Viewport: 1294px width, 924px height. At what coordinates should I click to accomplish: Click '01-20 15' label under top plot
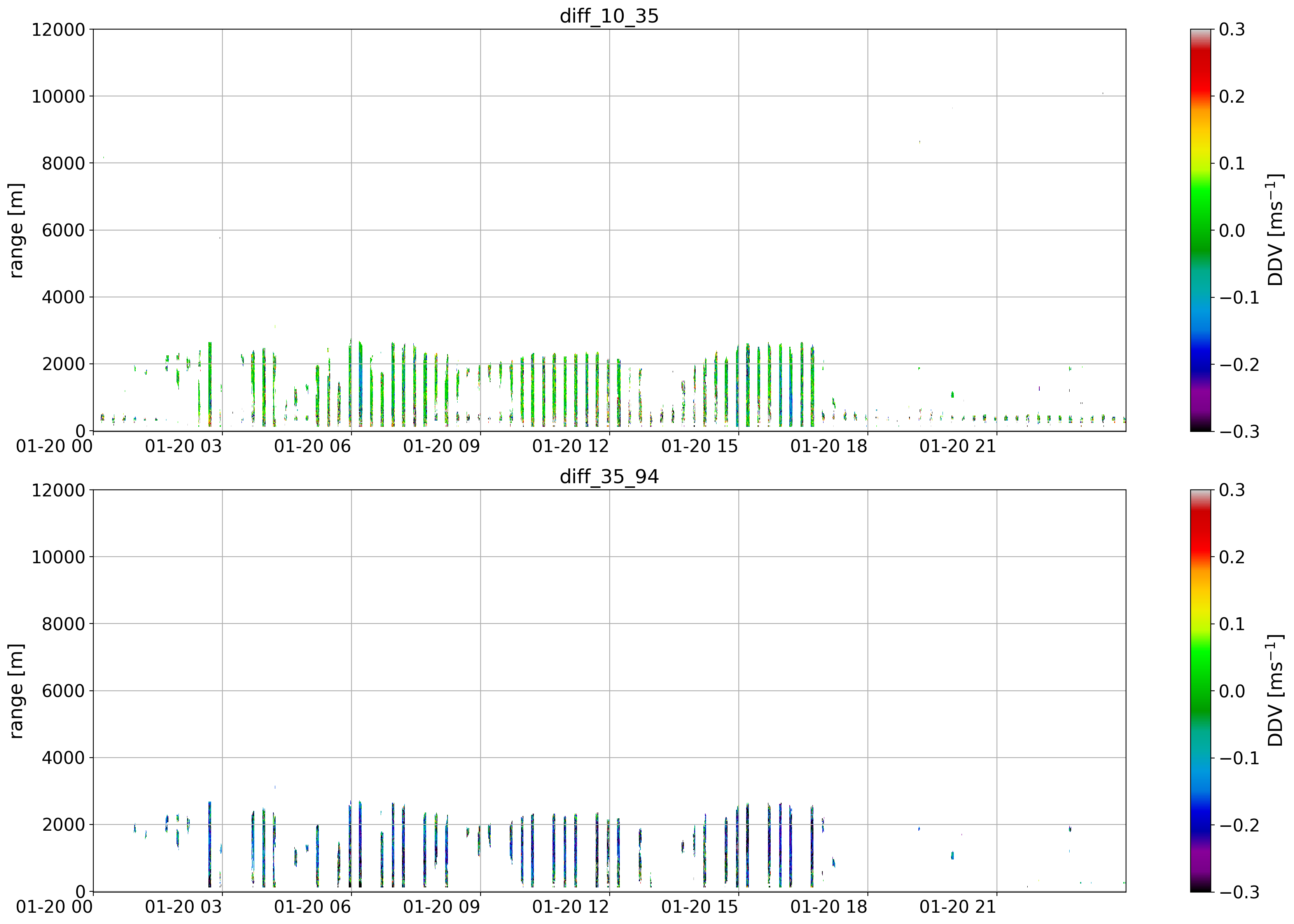[699, 446]
